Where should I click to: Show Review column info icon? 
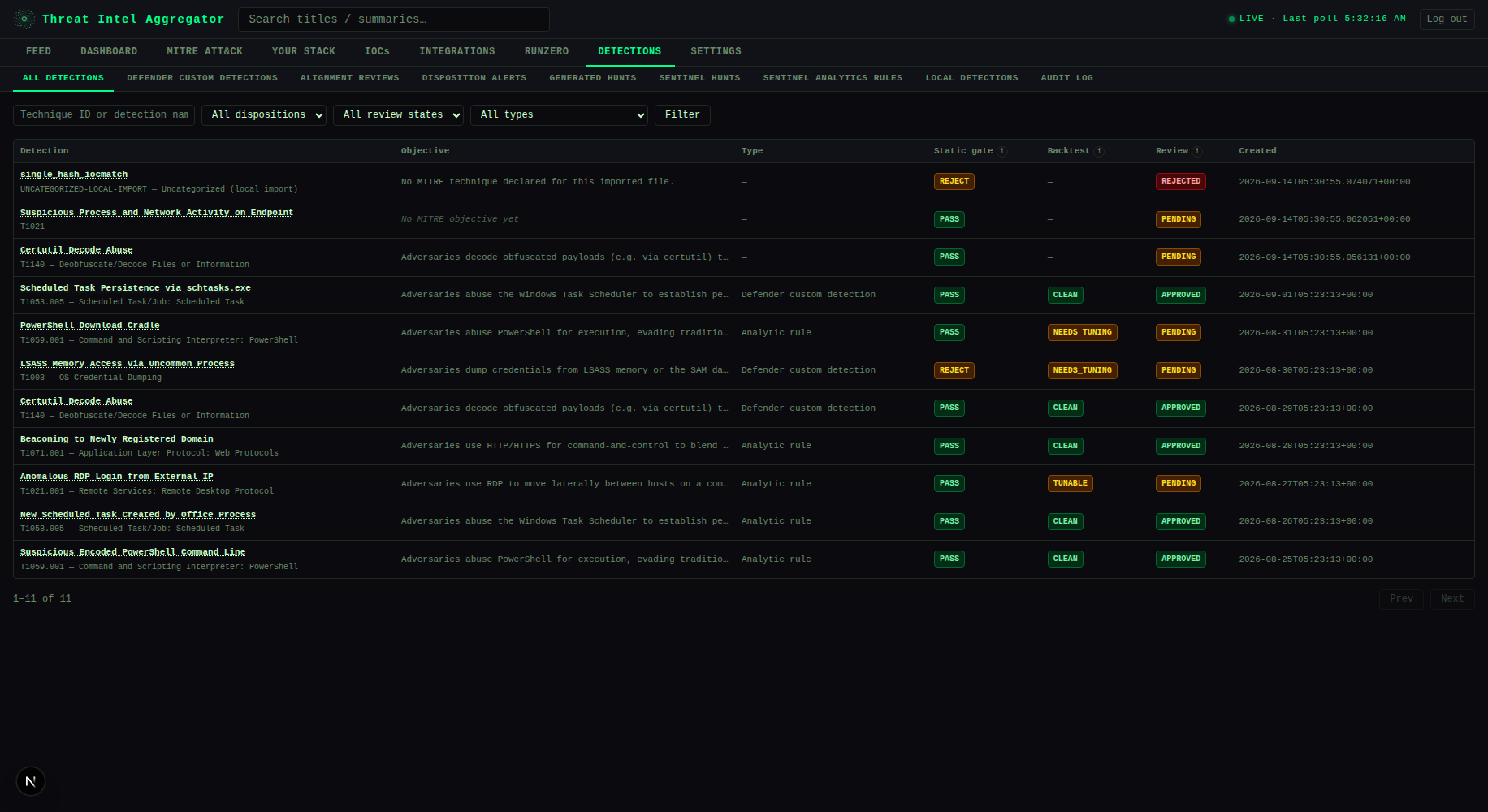(1197, 151)
